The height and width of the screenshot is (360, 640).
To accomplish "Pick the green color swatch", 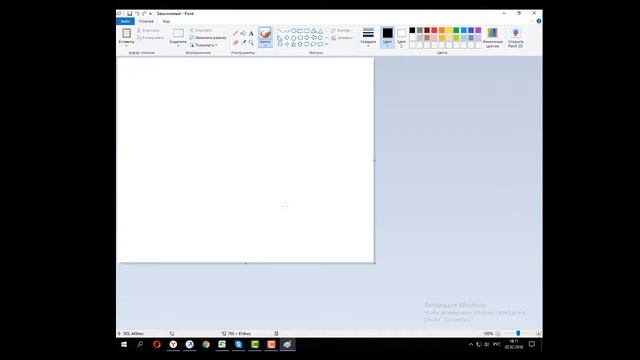I will (x=456, y=30).
